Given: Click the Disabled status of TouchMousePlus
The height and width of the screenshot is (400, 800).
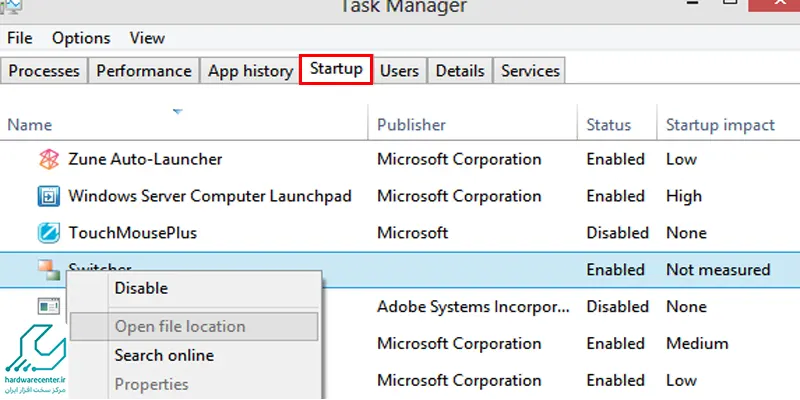Looking at the screenshot, I should point(617,233).
